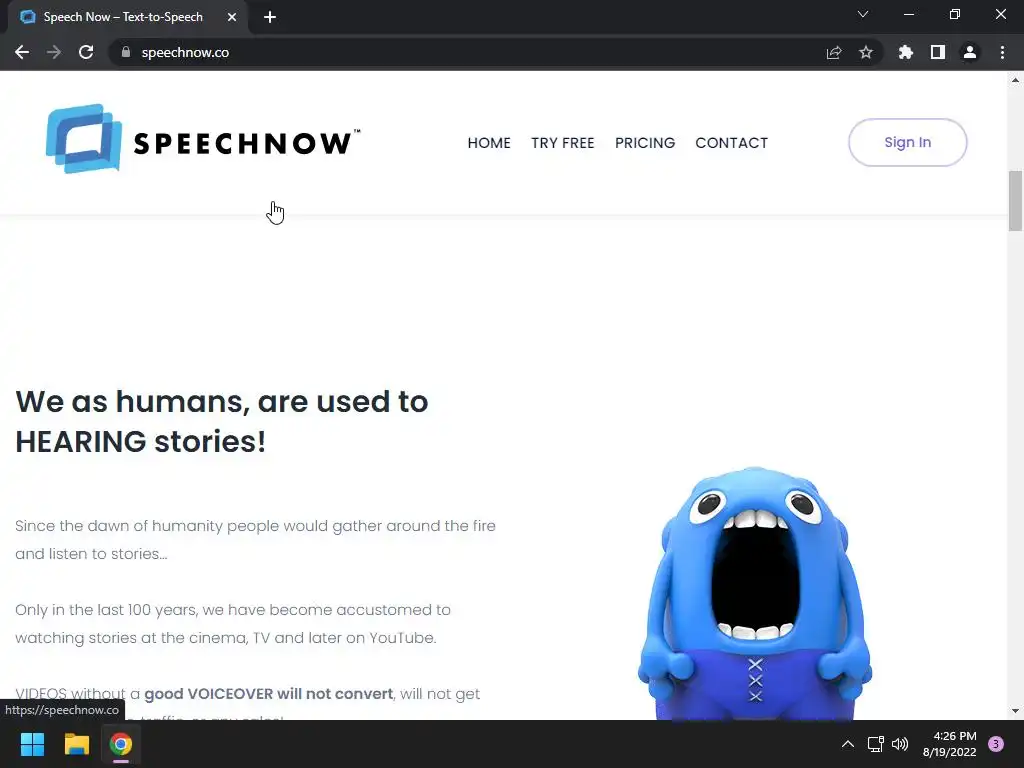Toggle the browser side panel icon
The width and height of the screenshot is (1024, 768).
(x=938, y=52)
